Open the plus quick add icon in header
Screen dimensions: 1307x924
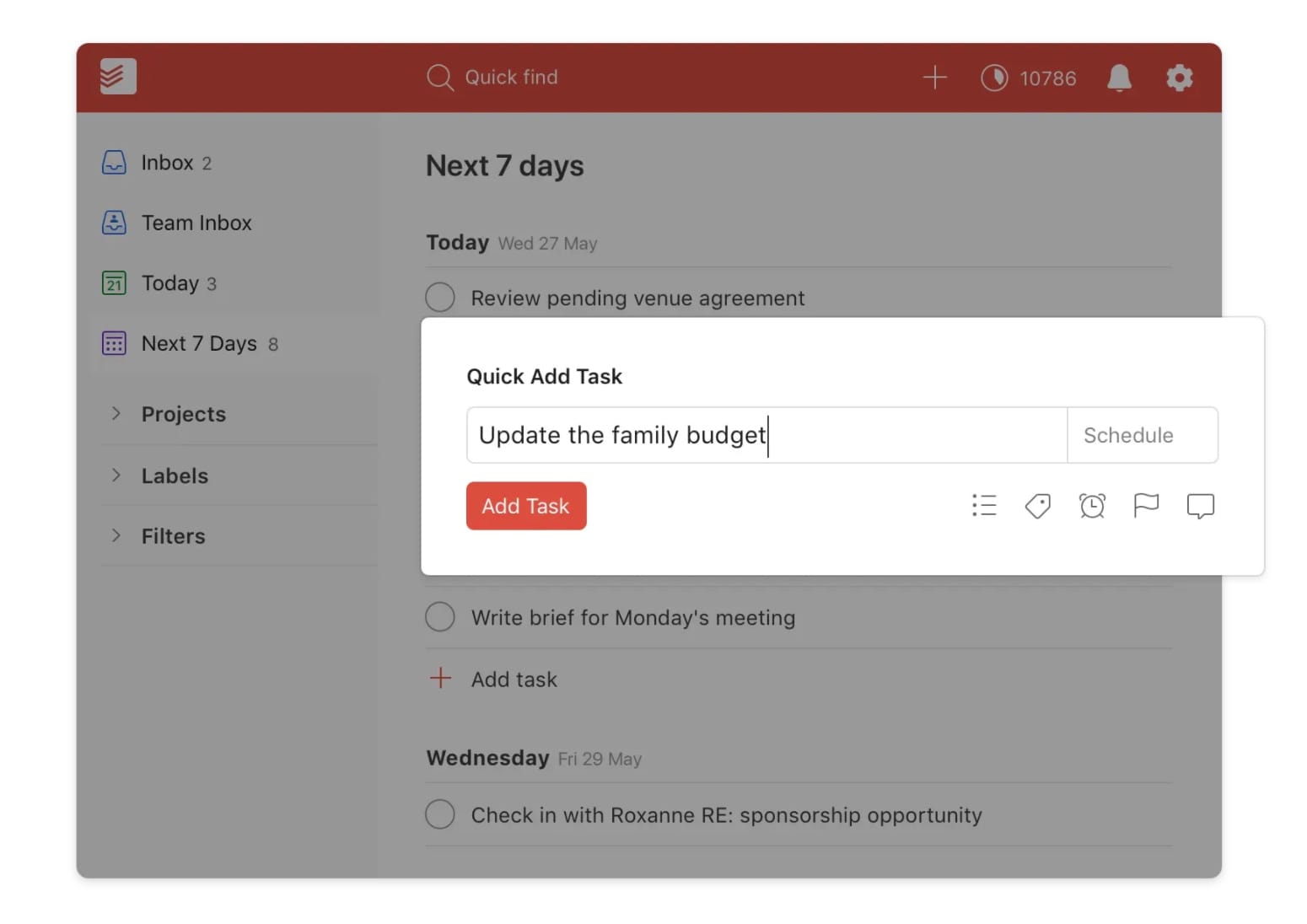pyautogui.click(x=934, y=78)
